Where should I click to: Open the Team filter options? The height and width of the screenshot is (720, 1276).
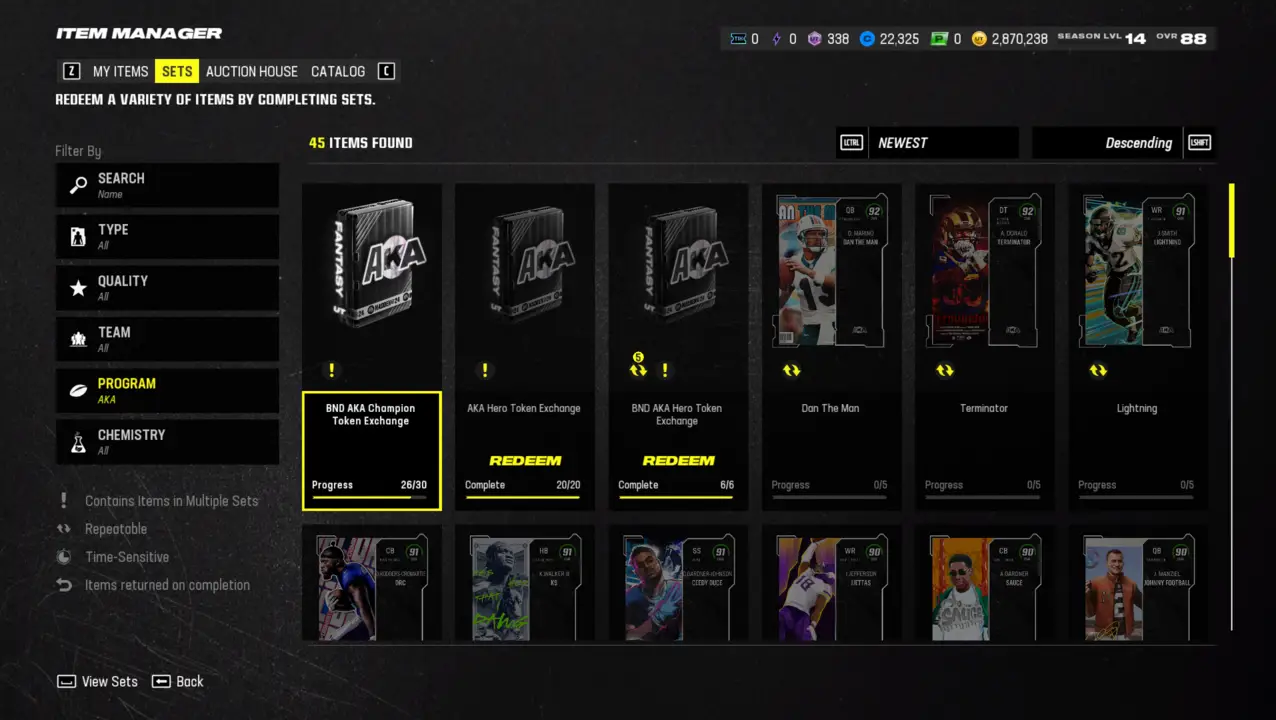click(167, 339)
